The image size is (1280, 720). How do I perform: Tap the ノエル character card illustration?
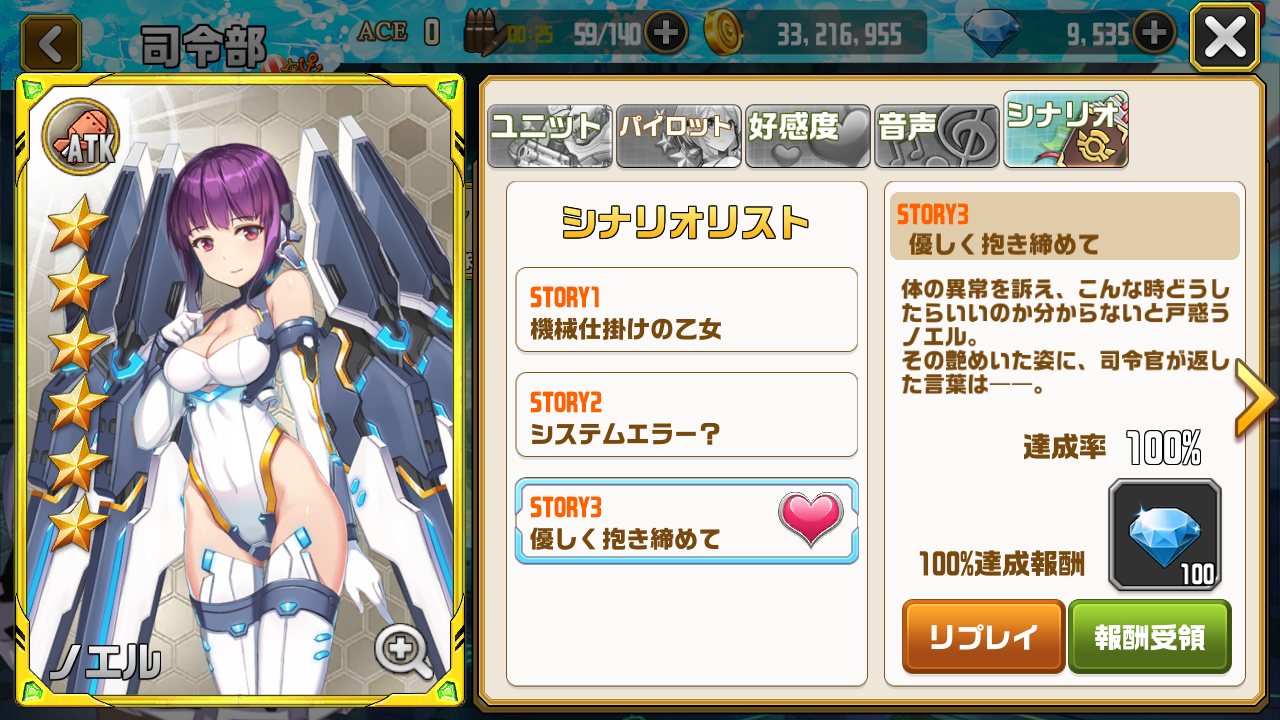tap(241, 390)
